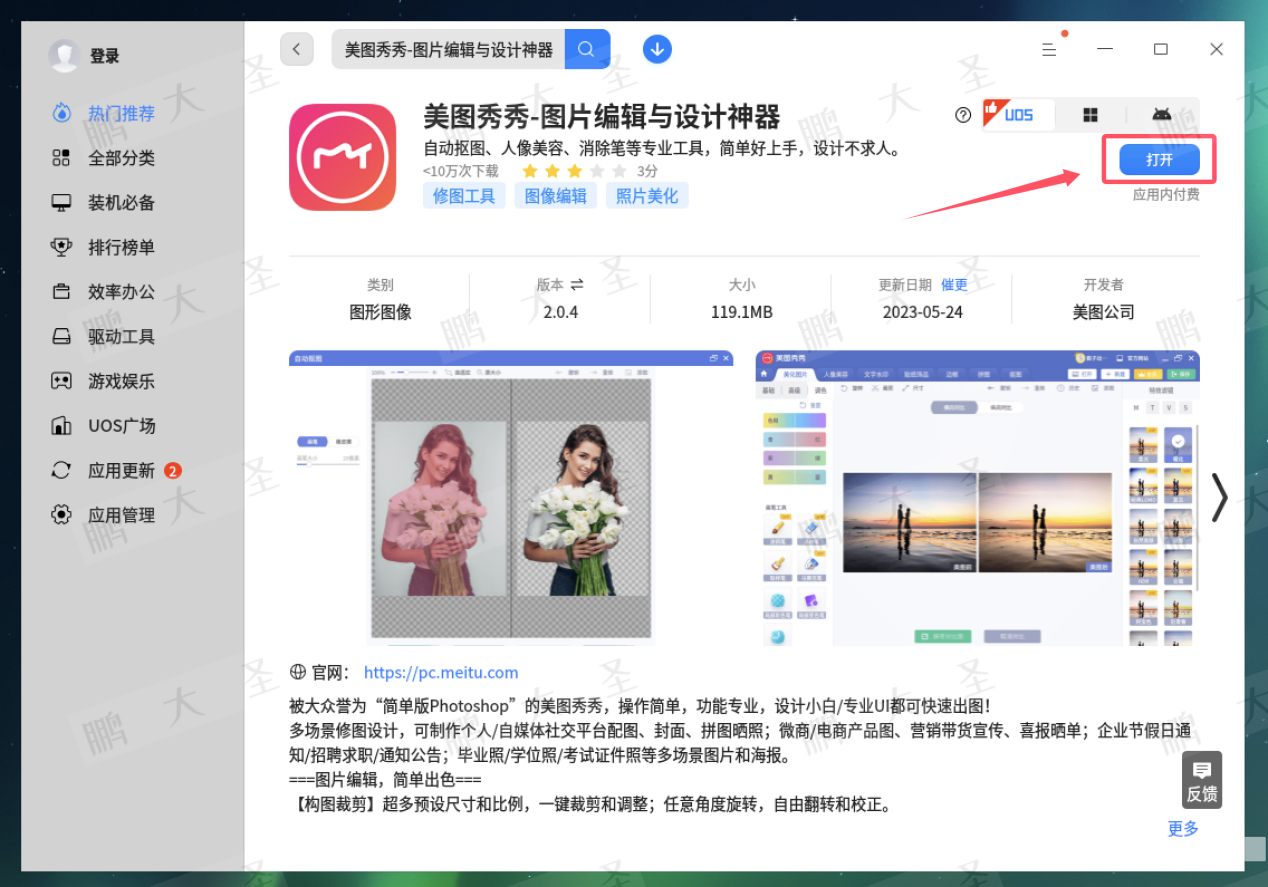This screenshot has width=1268, height=887.
Task: Click the 照片美化 tag
Action: coord(647,196)
